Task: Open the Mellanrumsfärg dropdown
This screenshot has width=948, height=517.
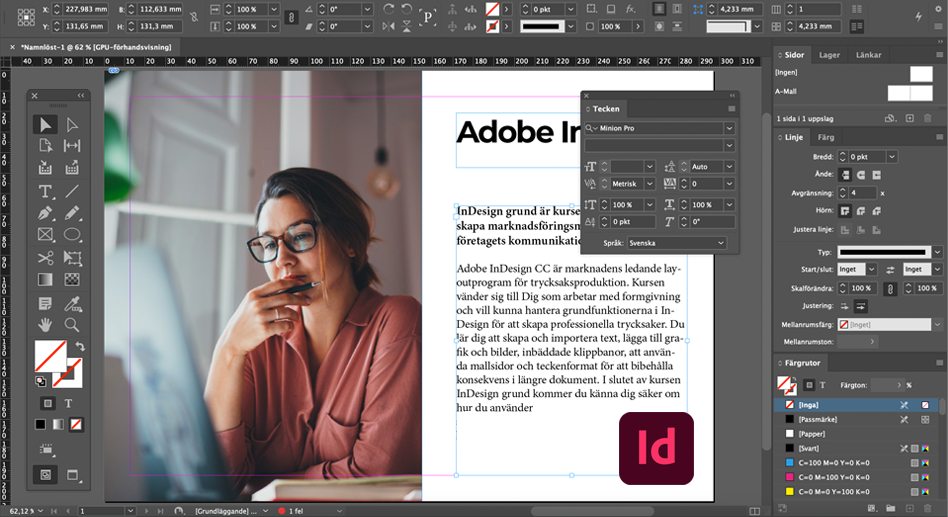Action: pos(938,325)
